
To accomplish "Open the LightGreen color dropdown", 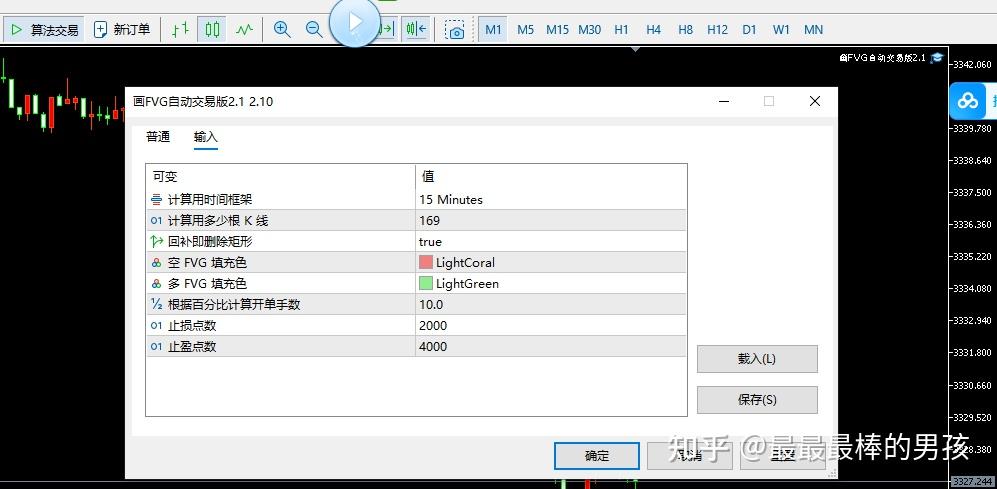I will [x=551, y=284].
